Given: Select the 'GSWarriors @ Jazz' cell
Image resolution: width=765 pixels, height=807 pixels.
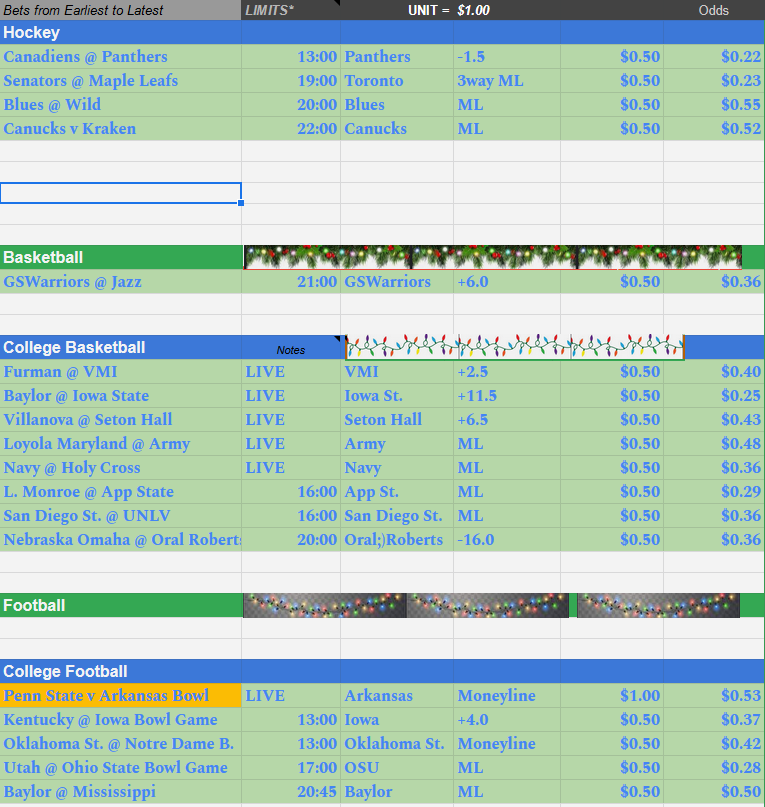Looking at the screenshot, I should 120,282.
